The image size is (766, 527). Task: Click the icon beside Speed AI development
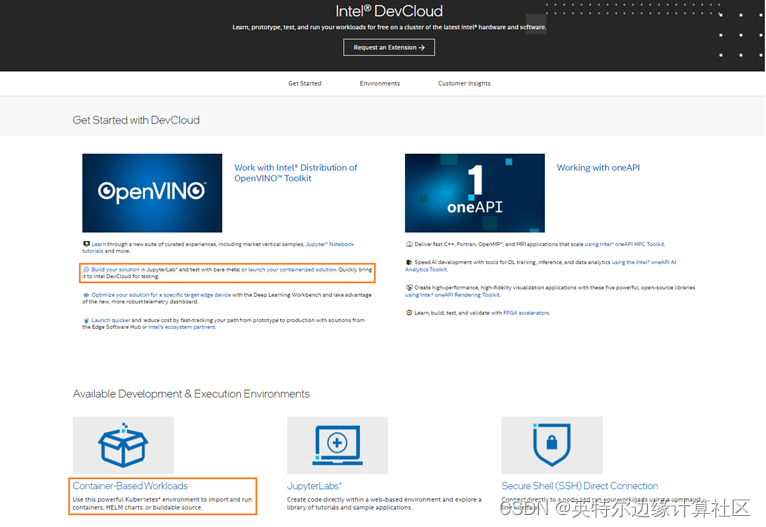tap(409, 262)
